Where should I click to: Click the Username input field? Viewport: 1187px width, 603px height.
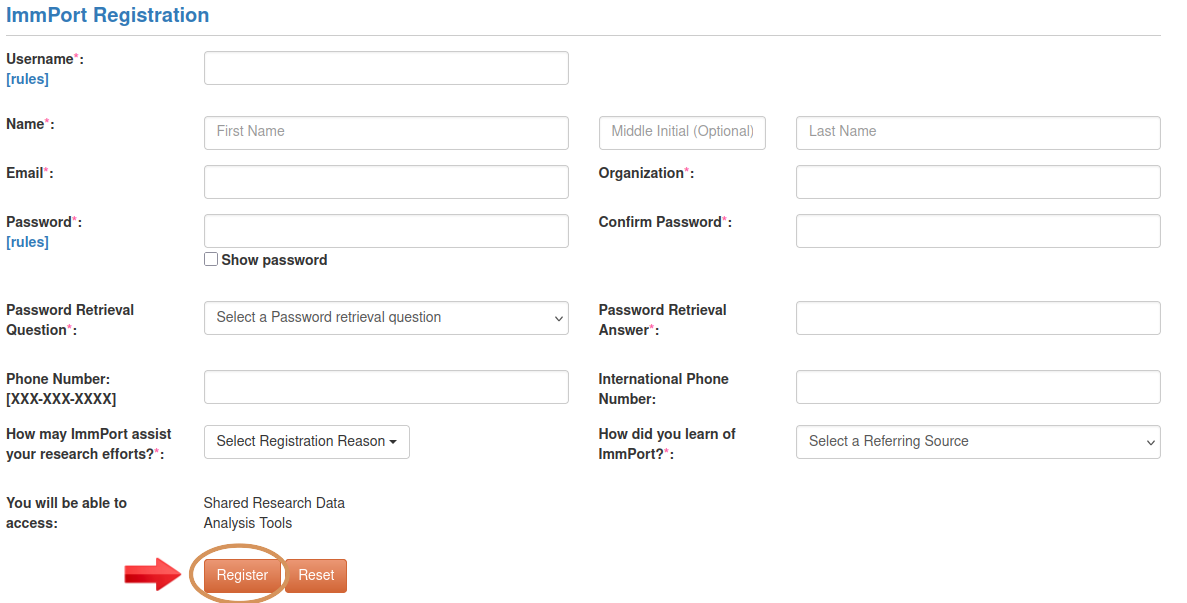click(x=386, y=68)
